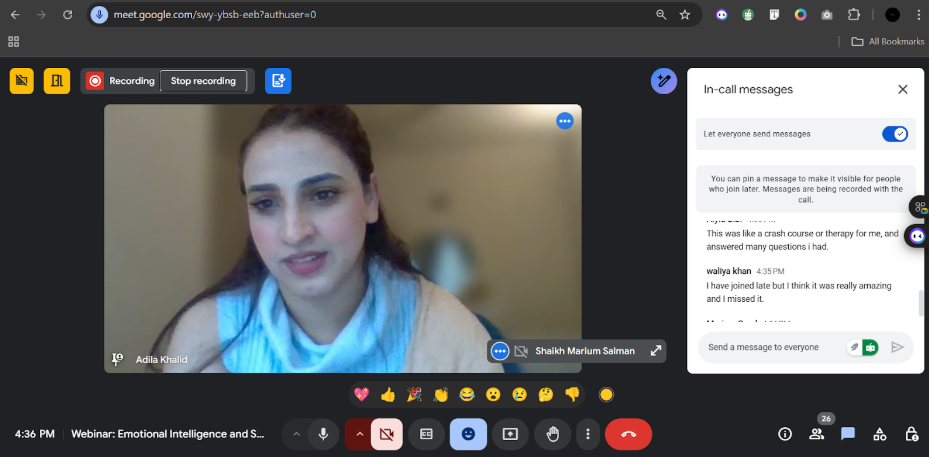Leave the call with red hang-up button
Viewport: 929px width, 457px height.
pos(628,434)
